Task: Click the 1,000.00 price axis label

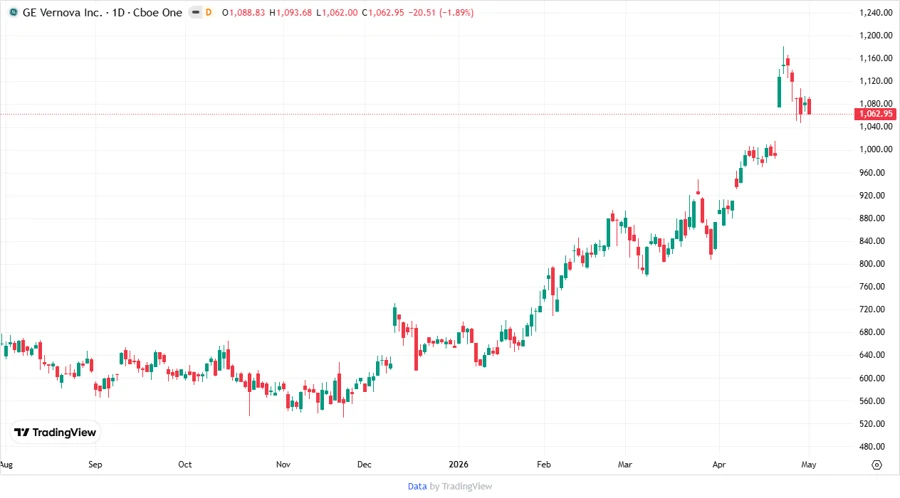Action: click(x=876, y=149)
